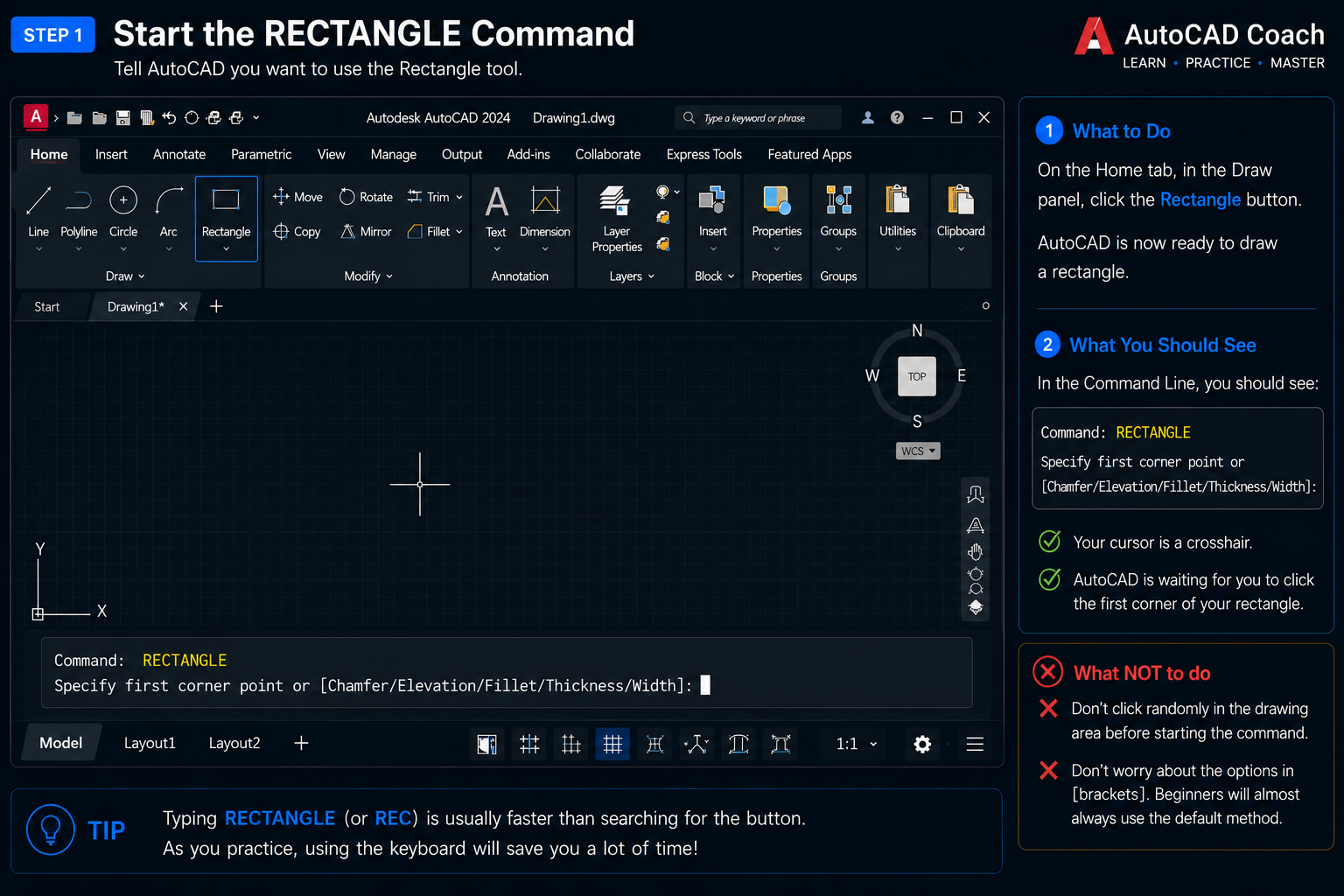Open the WCS coordinate system dropdown
The height and width of the screenshot is (896, 1344).
918,451
